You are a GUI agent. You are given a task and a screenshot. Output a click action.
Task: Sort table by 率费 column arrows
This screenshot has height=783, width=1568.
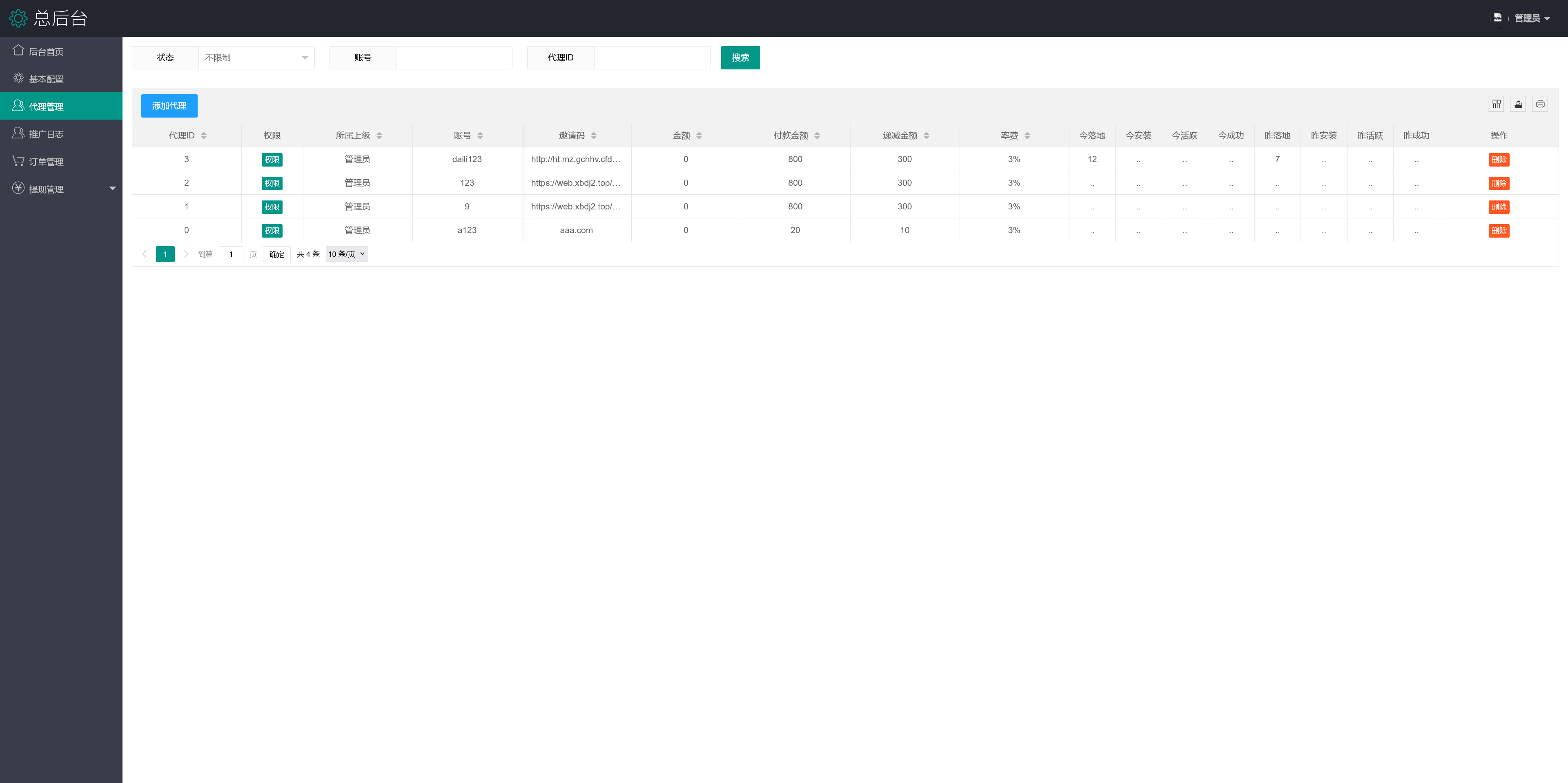pos(1027,136)
